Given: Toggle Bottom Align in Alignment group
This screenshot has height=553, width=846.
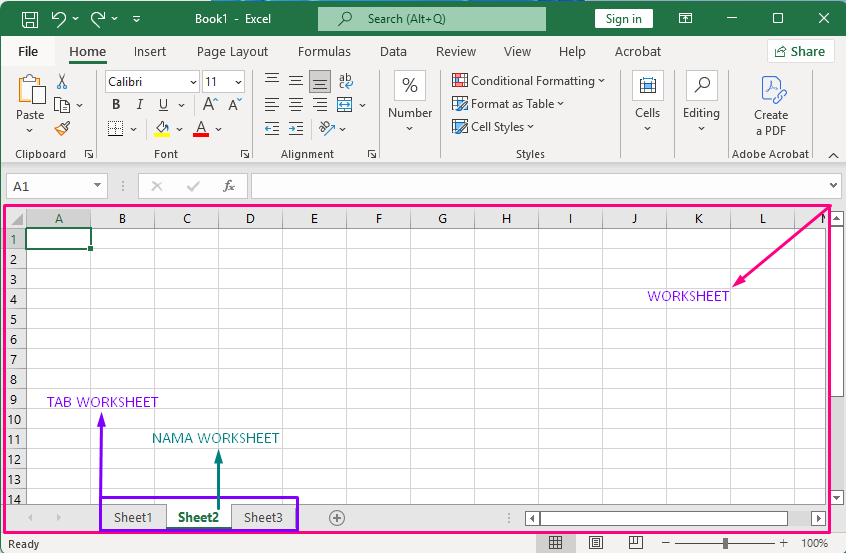Looking at the screenshot, I should [x=320, y=81].
